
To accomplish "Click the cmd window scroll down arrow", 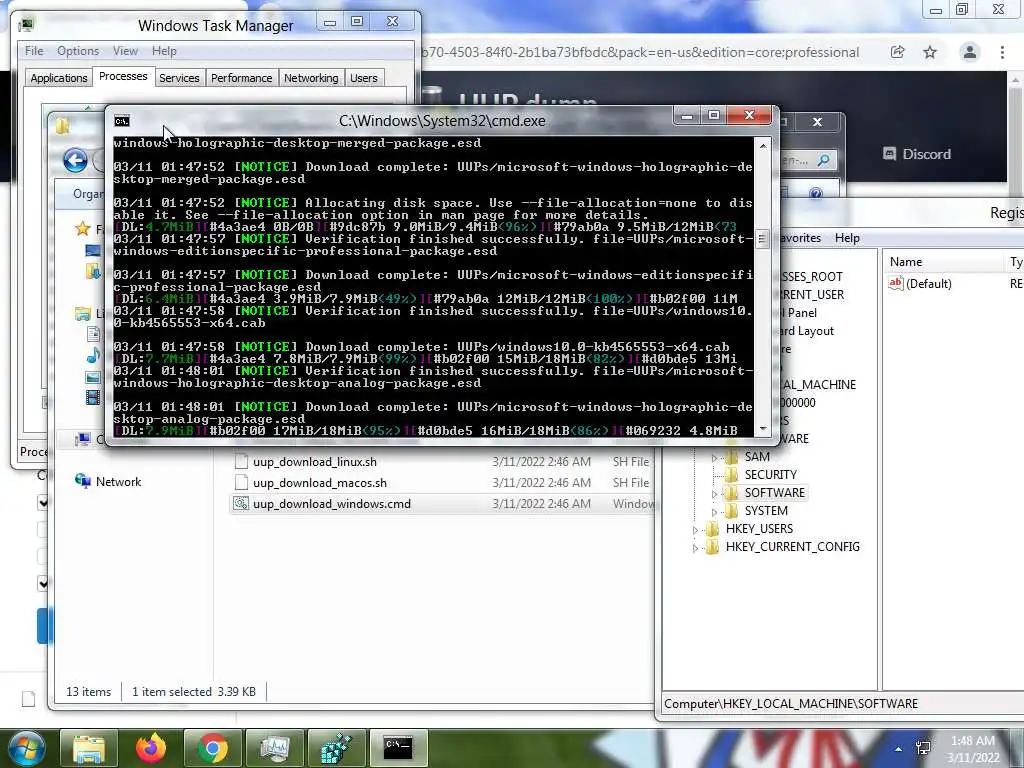I will click(x=762, y=429).
